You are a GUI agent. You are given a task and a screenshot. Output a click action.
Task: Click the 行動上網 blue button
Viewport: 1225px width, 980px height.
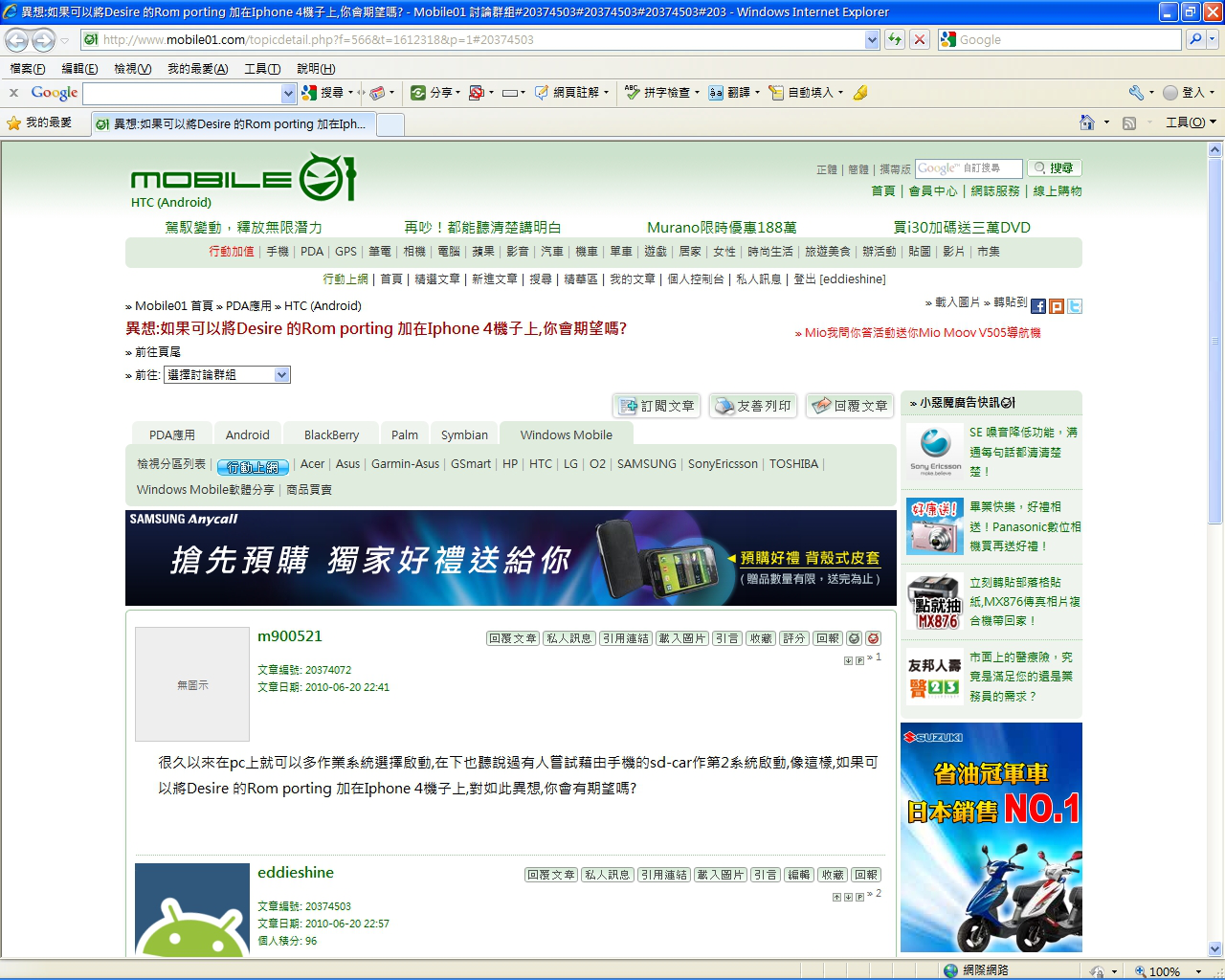253,467
